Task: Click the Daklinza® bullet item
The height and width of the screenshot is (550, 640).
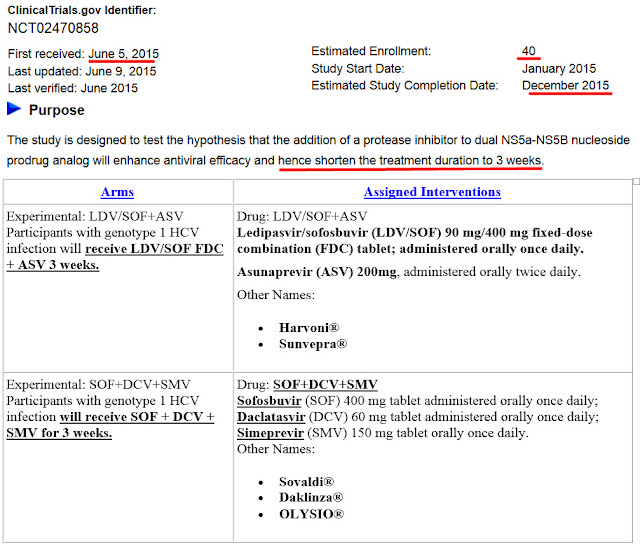Action: pos(311,497)
